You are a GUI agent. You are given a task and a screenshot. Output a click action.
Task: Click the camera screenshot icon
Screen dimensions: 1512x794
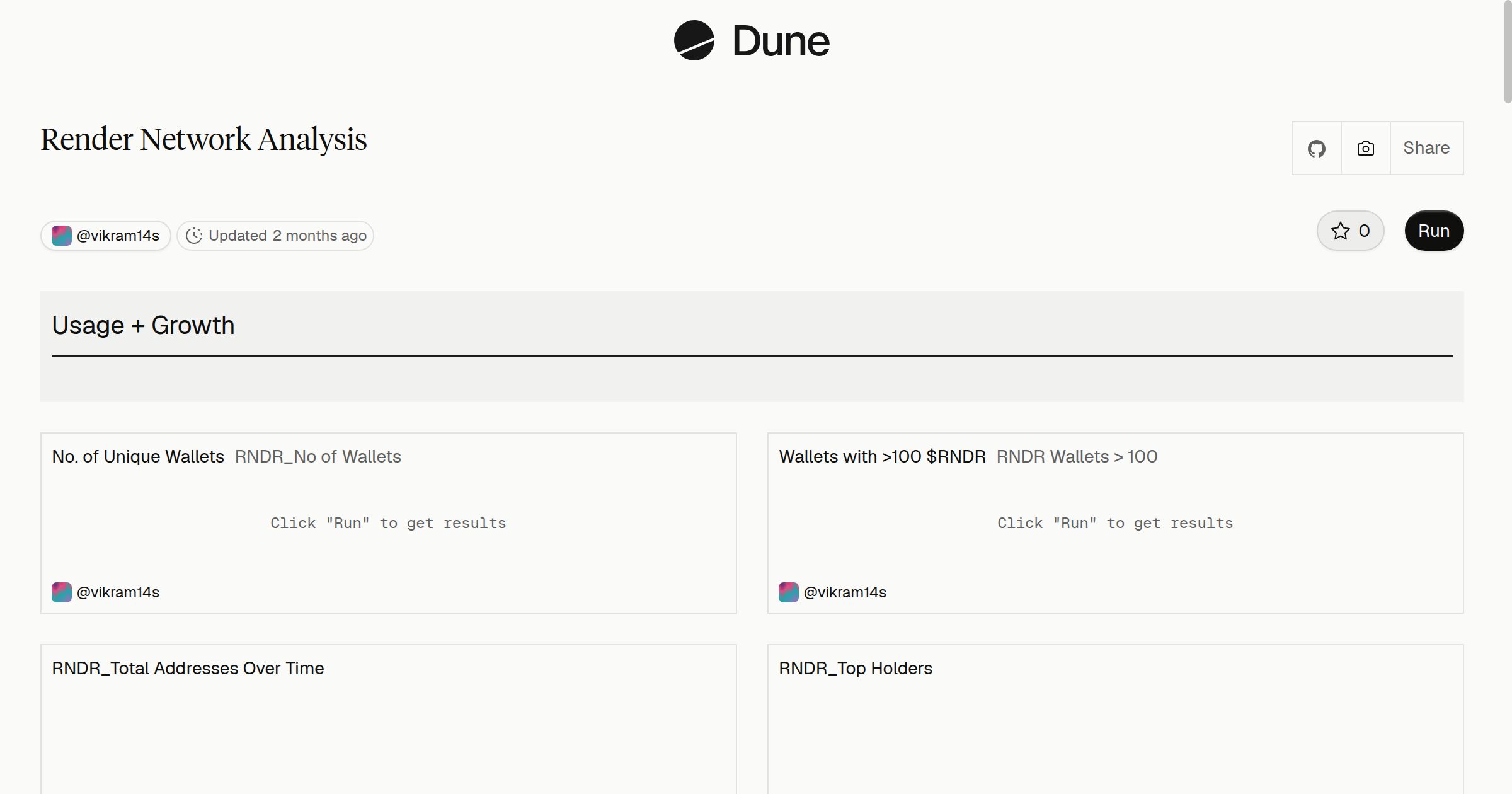[1366, 148]
